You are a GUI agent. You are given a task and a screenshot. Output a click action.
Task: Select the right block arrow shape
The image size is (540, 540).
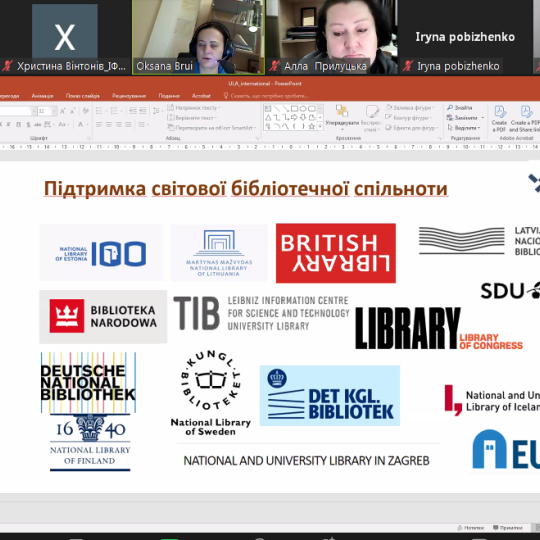[294, 118]
